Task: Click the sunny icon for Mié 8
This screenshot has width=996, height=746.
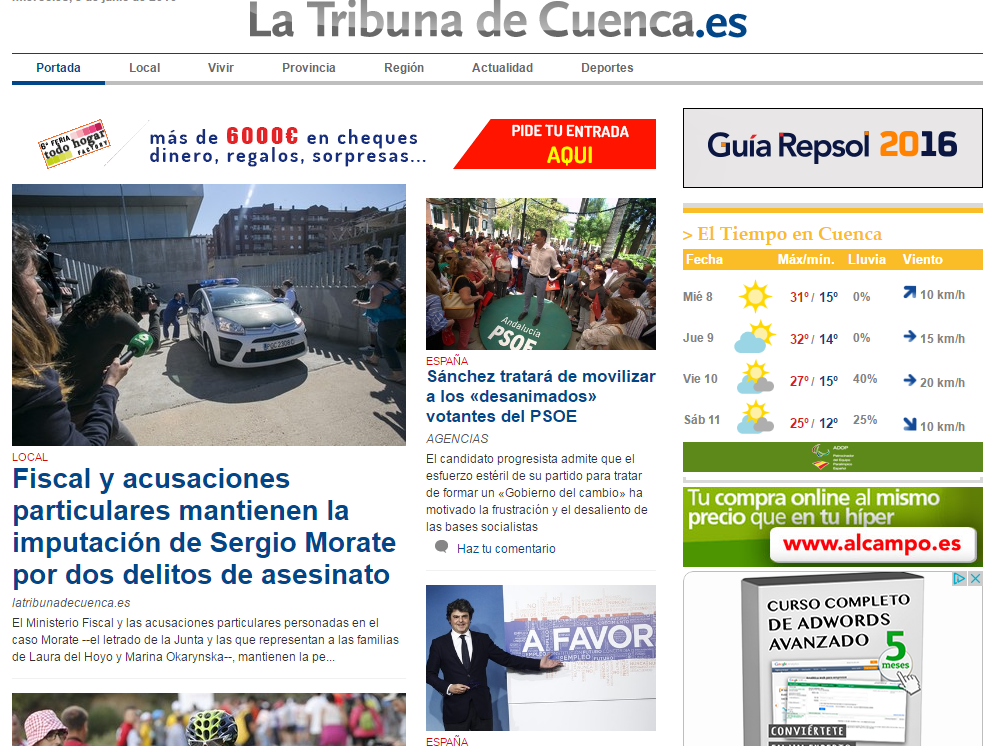Action: pos(755,296)
